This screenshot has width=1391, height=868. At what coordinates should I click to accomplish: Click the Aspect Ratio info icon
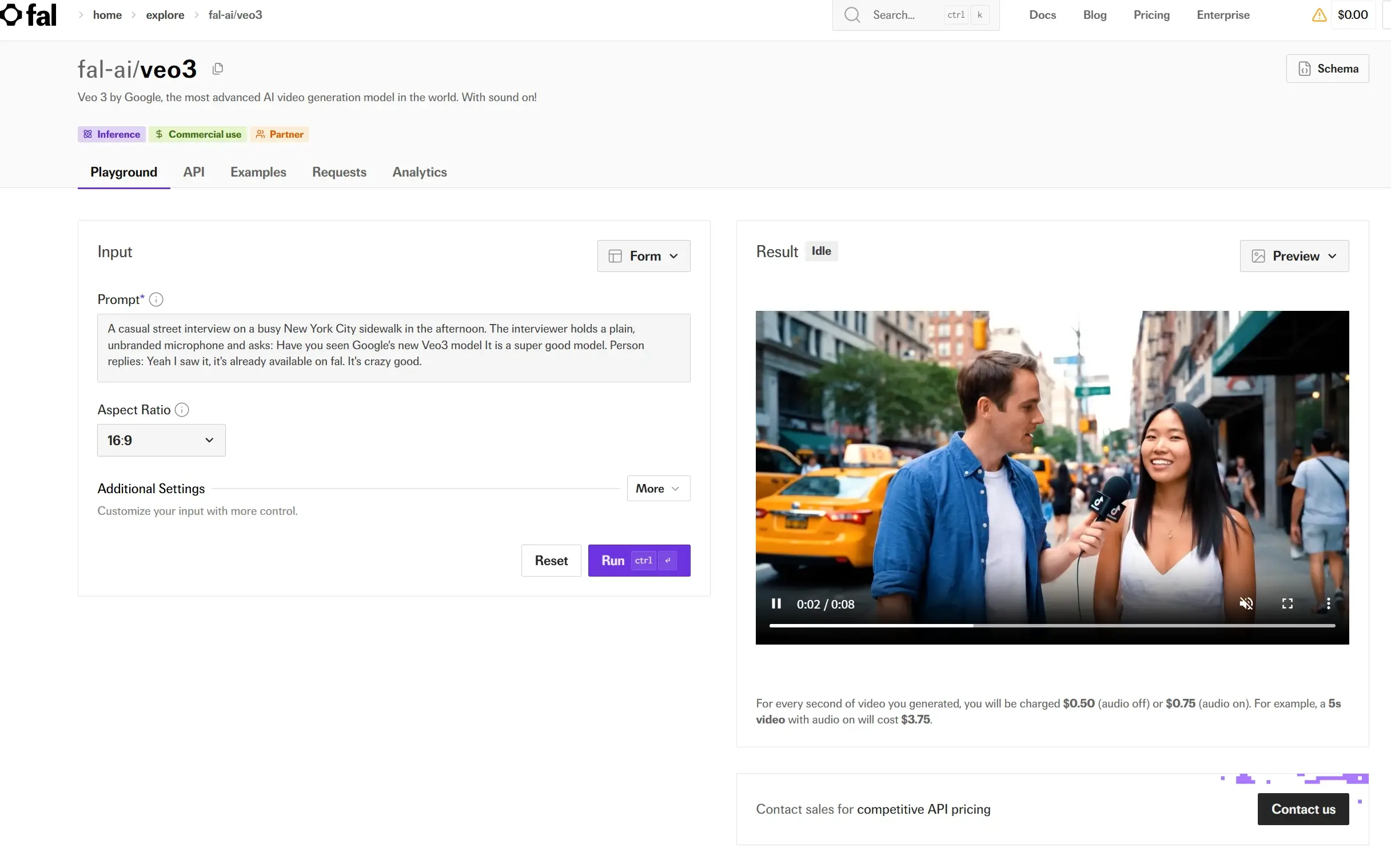coord(182,410)
